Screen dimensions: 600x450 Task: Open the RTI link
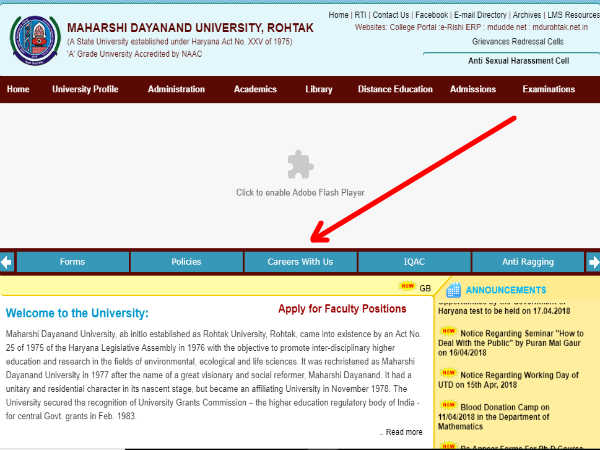tap(360, 15)
